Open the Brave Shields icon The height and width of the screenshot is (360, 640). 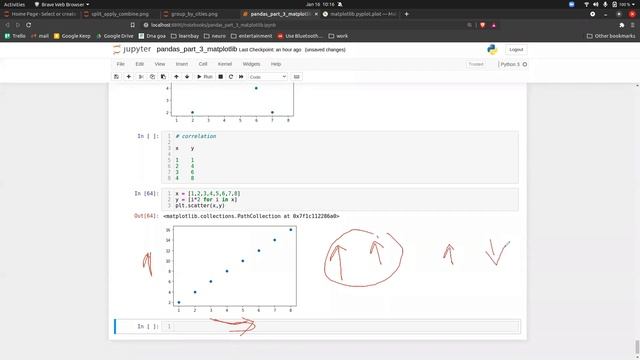coord(482,25)
